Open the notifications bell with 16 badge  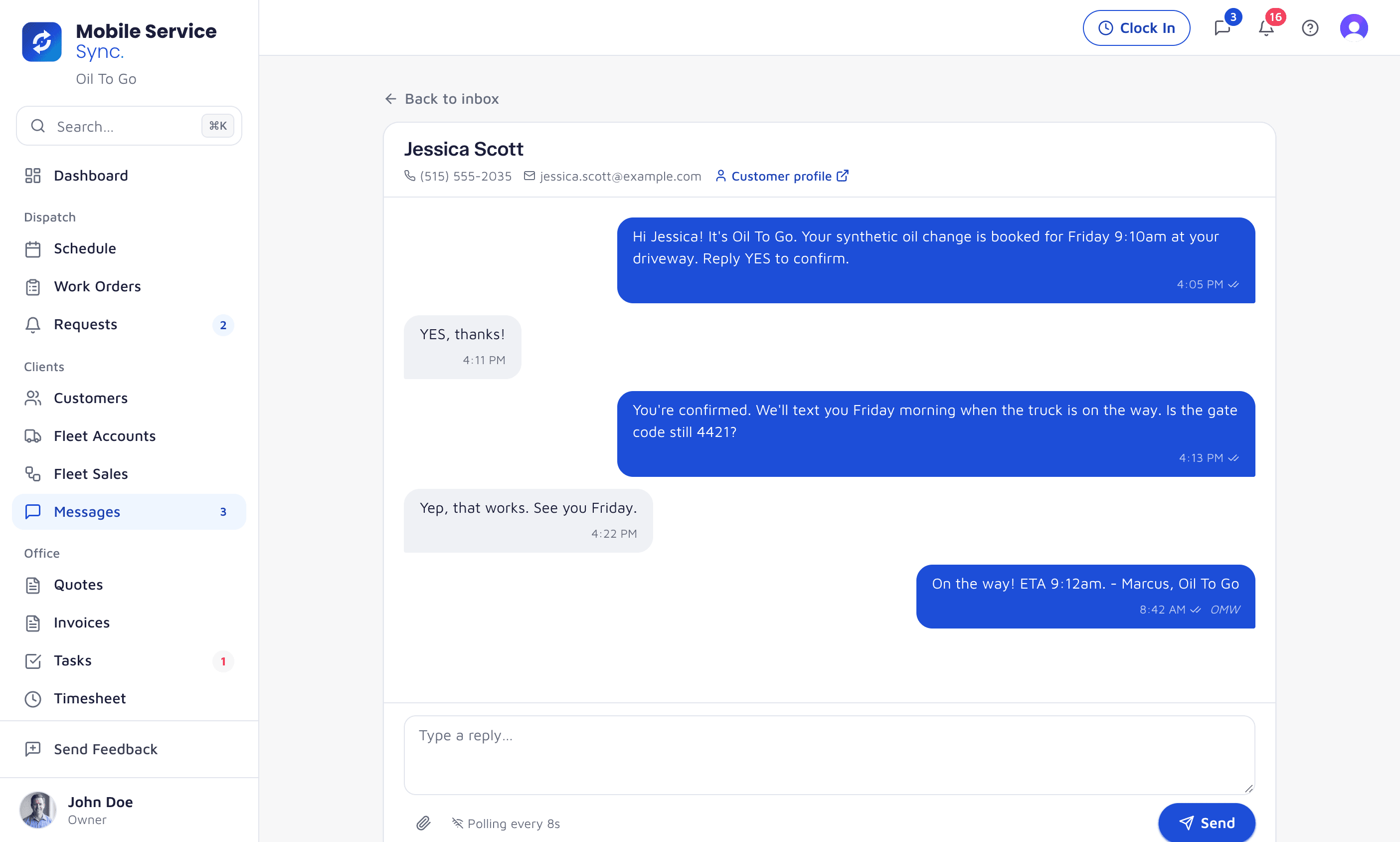(x=1265, y=28)
